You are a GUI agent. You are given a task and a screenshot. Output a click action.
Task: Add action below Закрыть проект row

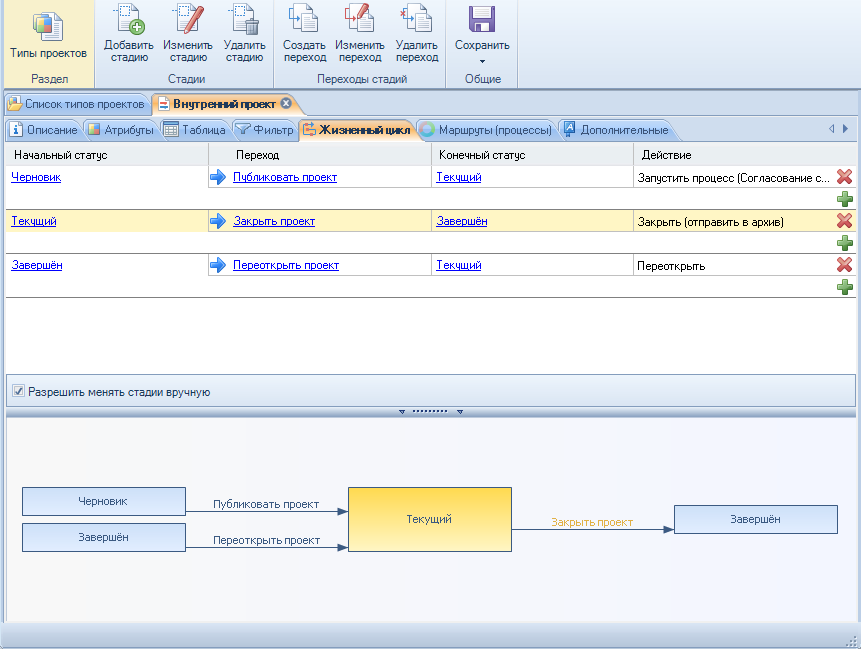coord(845,243)
